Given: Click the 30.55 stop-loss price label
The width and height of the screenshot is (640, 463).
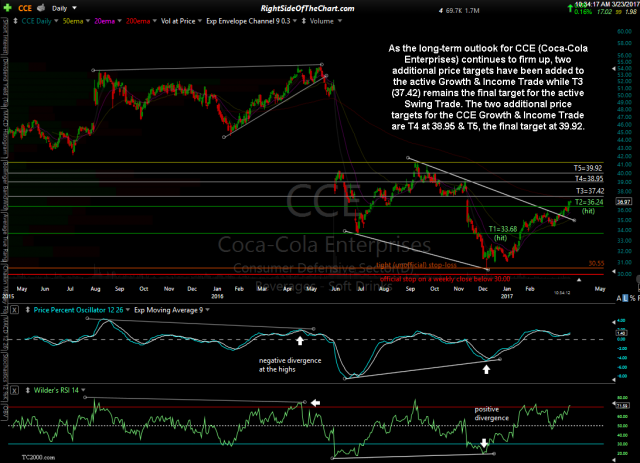Looking at the screenshot, I should point(596,263).
